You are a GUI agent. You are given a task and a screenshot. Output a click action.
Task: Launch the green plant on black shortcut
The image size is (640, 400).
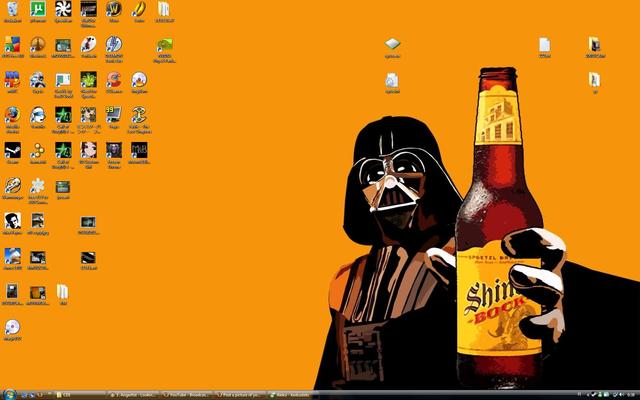(x=89, y=80)
